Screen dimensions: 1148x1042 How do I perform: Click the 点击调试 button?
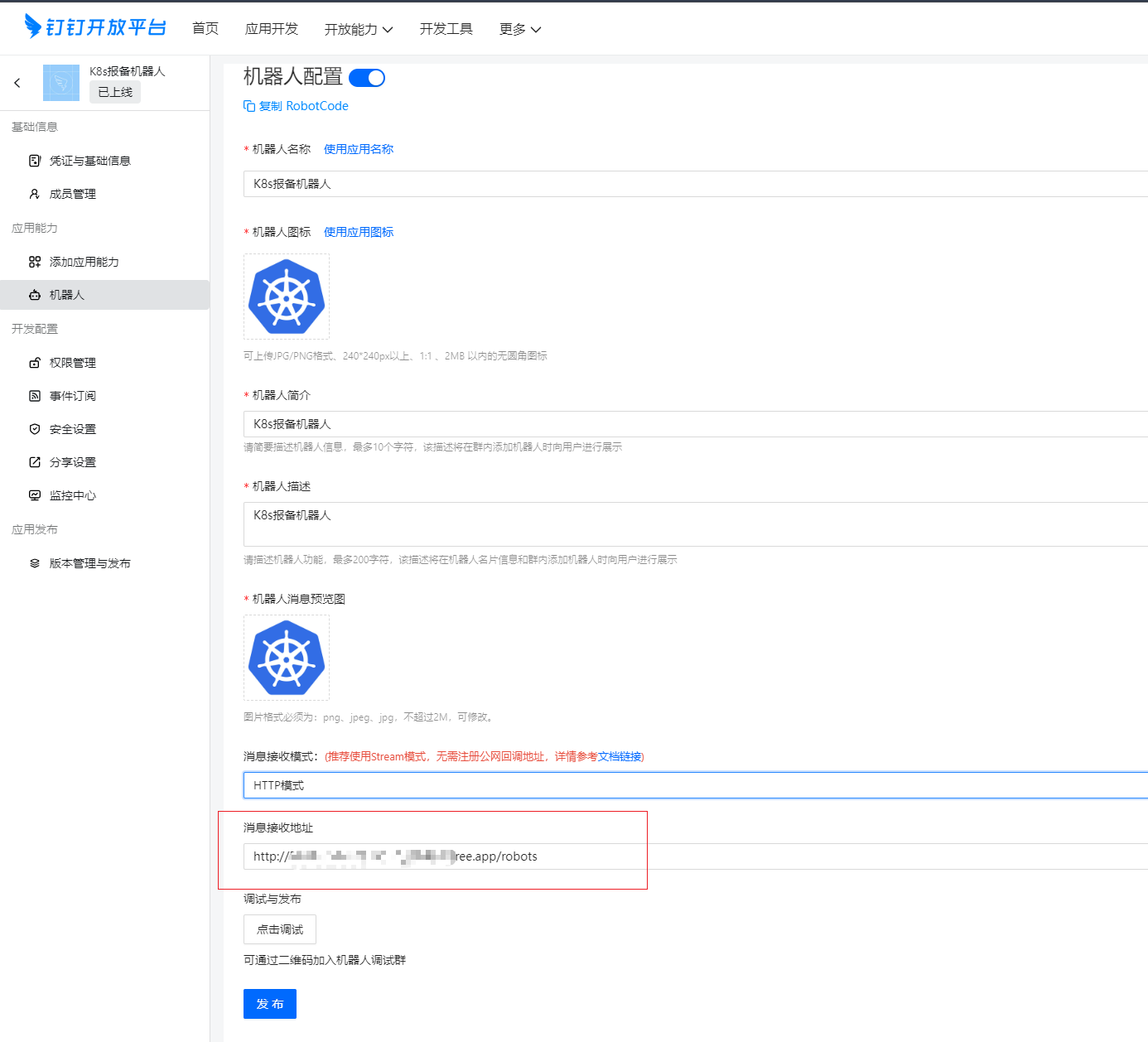280,929
